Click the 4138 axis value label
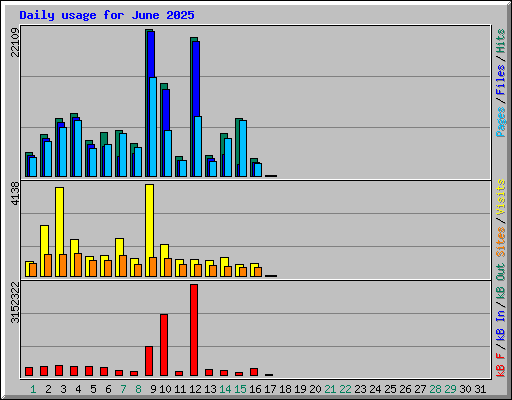Screen dimensions: 512x400 point(15,193)
